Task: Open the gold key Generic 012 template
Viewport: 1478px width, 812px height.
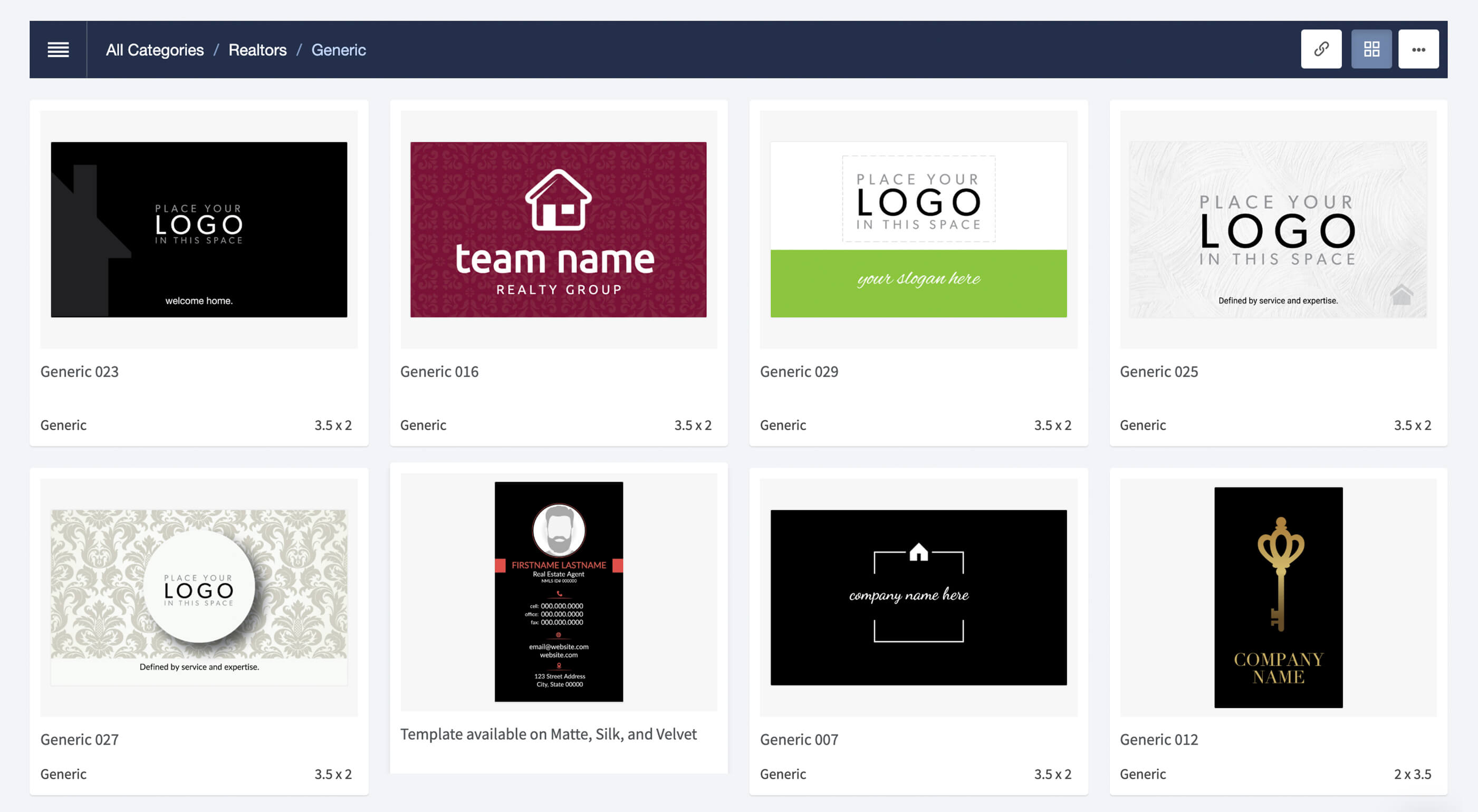Action: click(x=1278, y=597)
